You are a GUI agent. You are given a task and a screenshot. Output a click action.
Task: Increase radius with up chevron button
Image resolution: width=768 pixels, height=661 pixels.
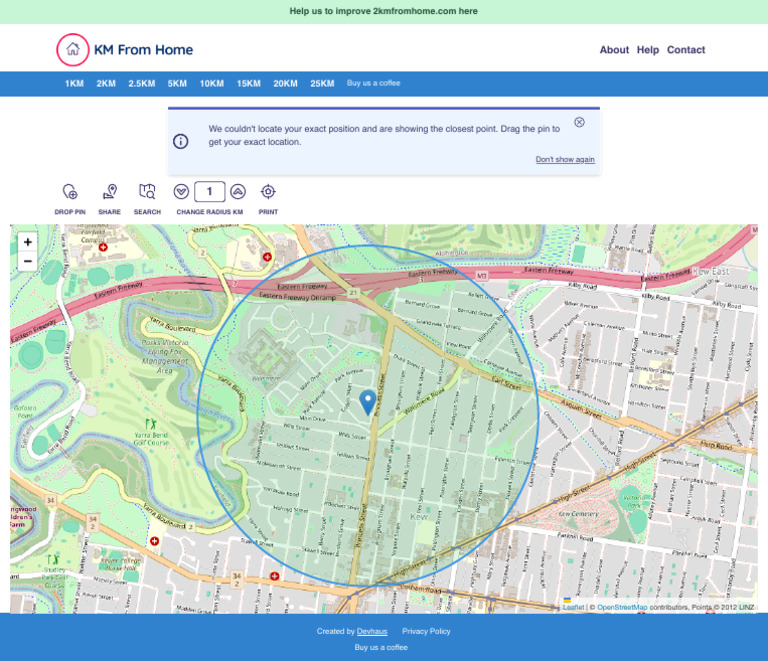pyautogui.click(x=238, y=191)
